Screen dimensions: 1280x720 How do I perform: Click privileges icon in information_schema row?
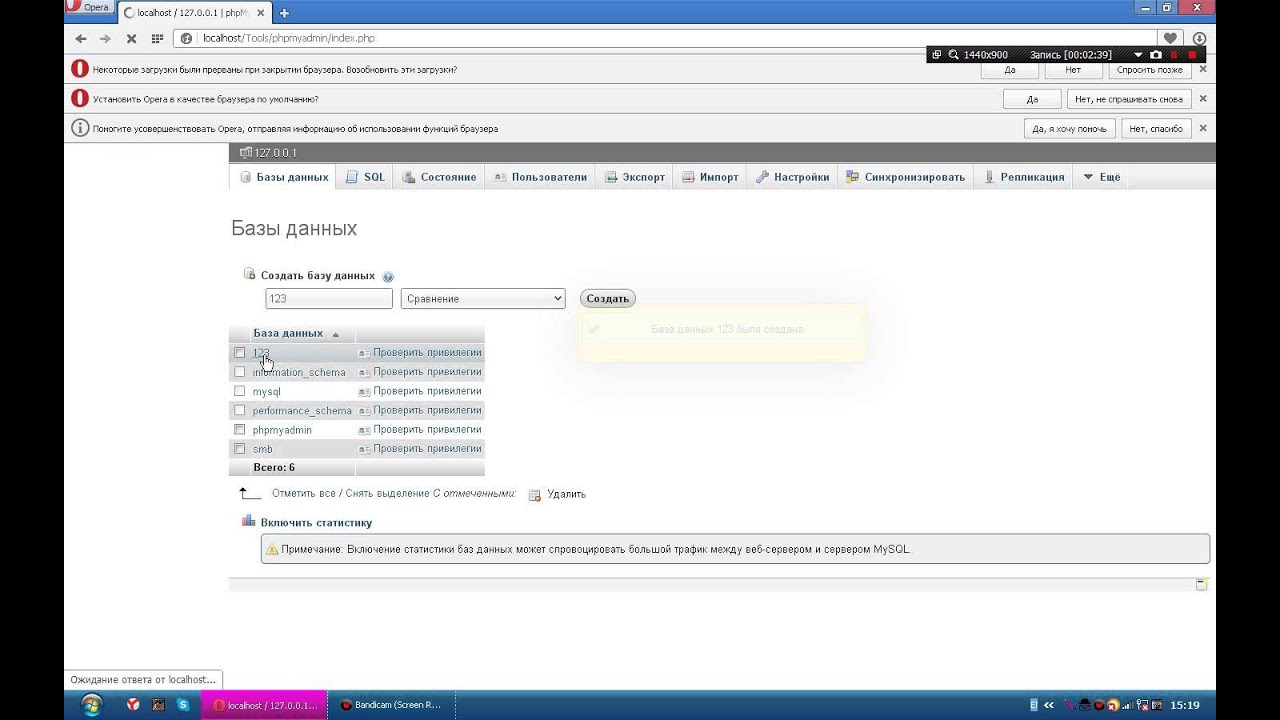tap(364, 372)
